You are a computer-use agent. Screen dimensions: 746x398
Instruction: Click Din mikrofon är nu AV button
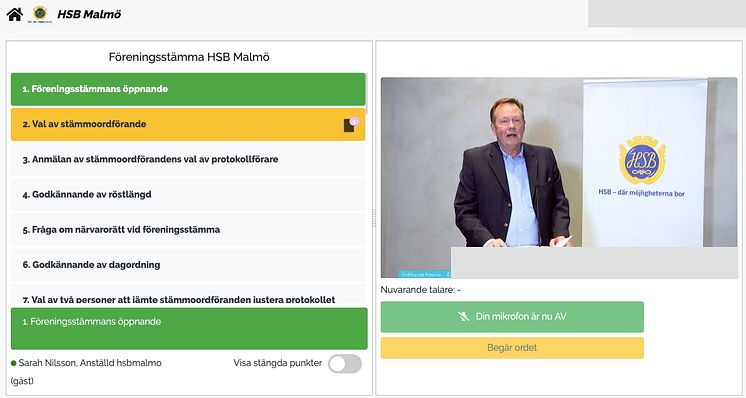click(512, 317)
